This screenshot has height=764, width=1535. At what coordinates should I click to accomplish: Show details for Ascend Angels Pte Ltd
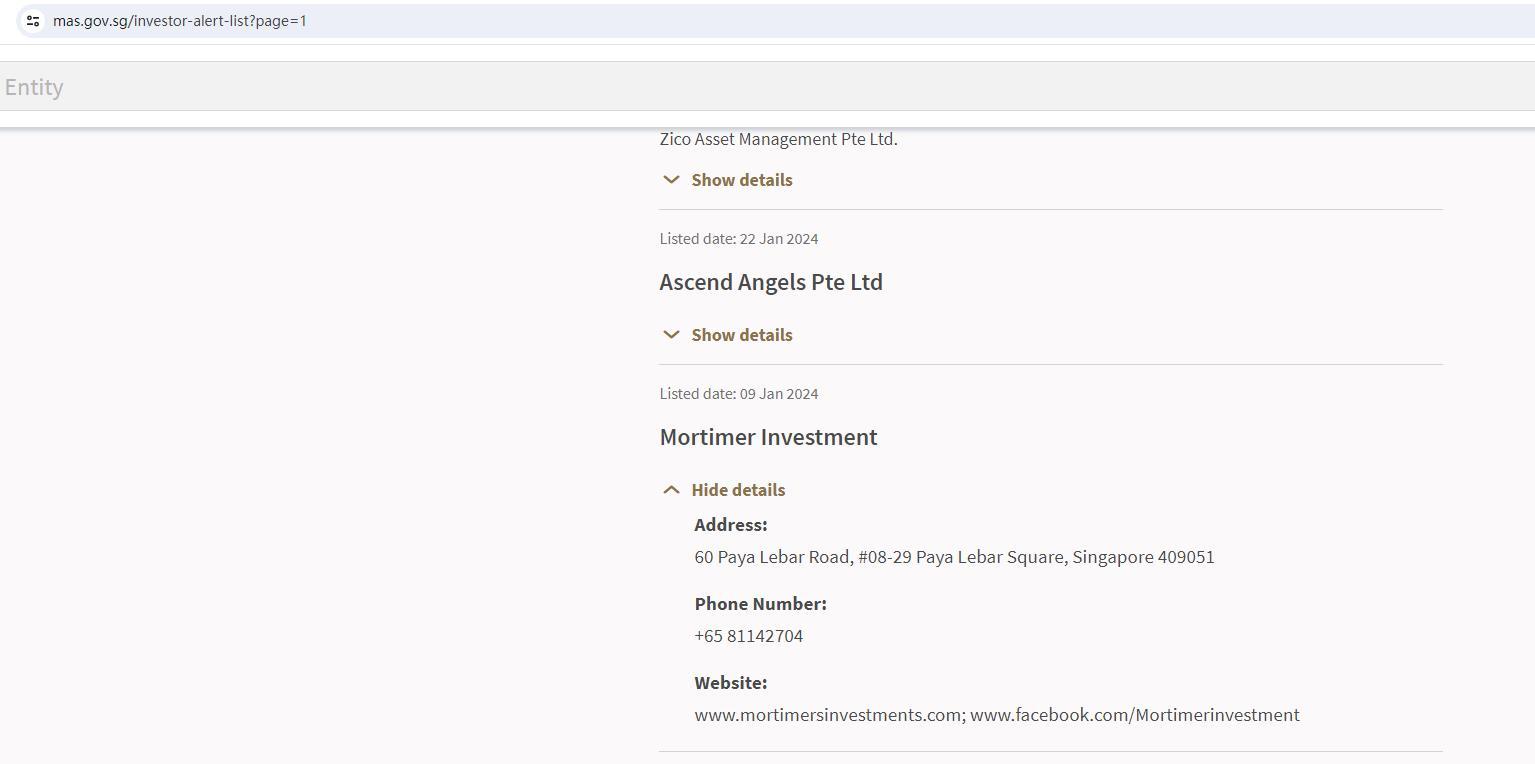pos(741,335)
